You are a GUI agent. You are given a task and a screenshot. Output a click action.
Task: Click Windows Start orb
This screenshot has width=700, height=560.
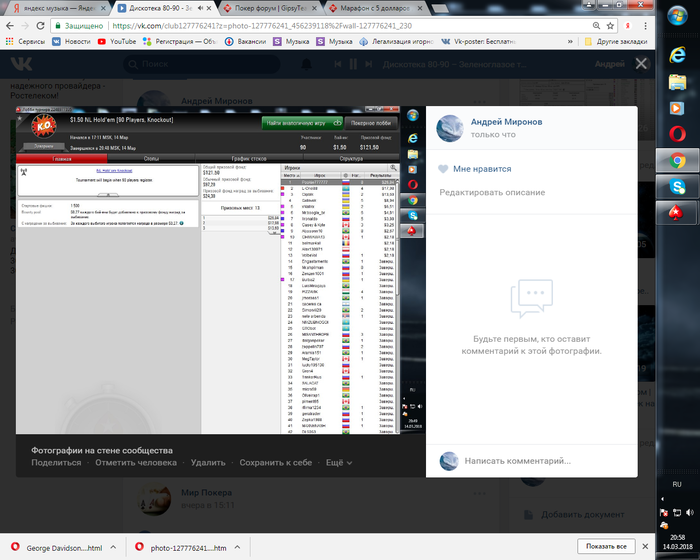coord(677,16)
